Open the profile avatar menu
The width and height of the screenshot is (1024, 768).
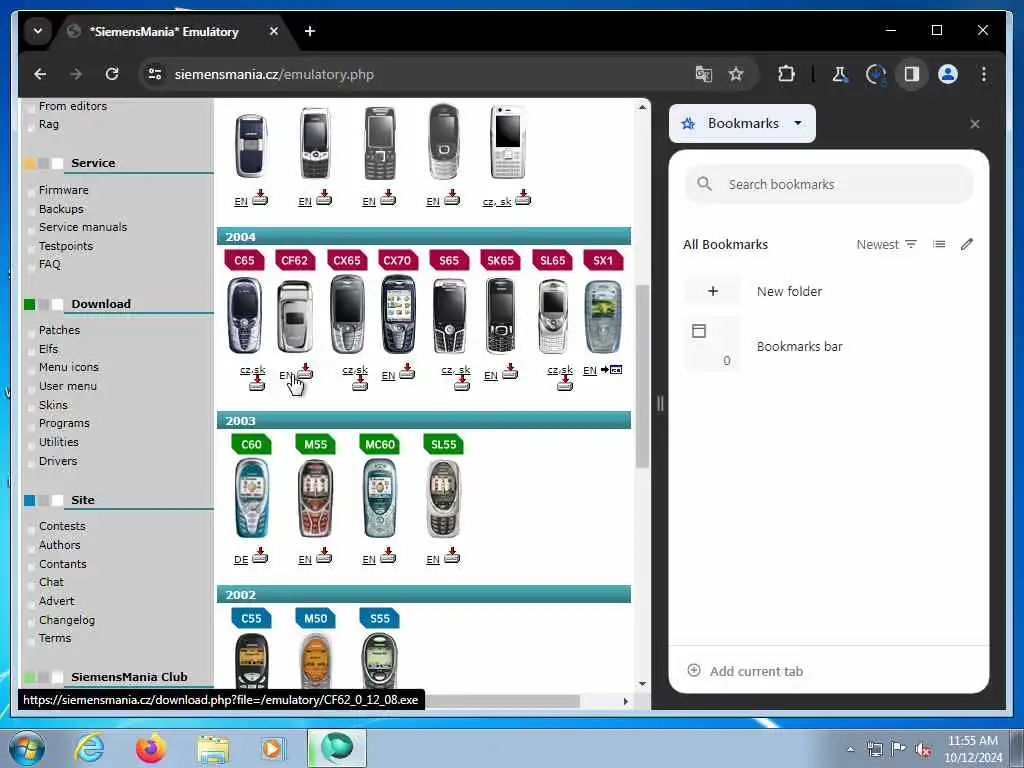948,74
